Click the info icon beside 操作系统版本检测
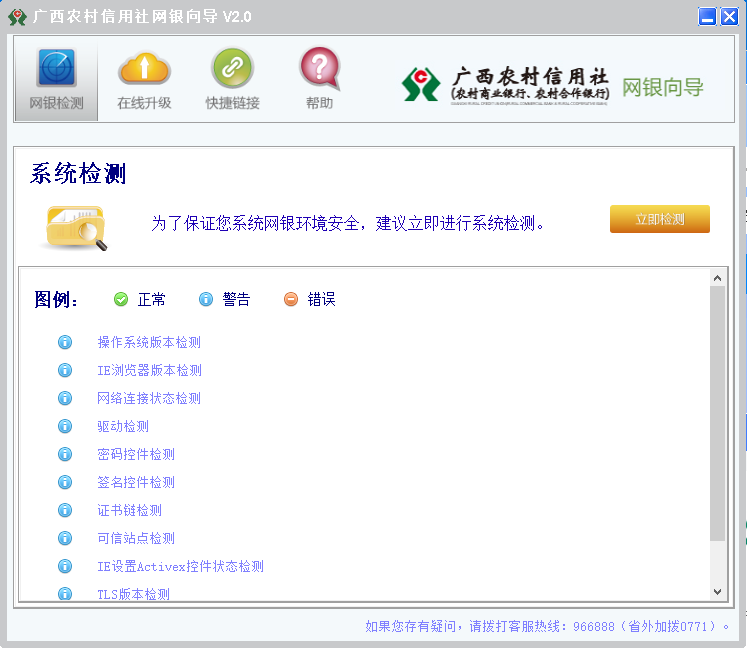The height and width of the screenshot is (649, 747). pos(65,342)
